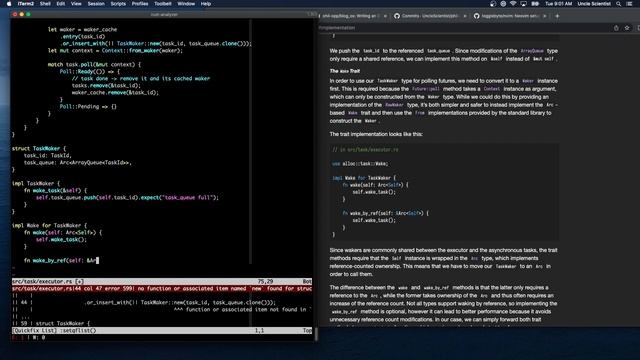The width and height of the screenshot is (640, 360).
Task: Click 'The Wake Trait' heading in article
Action: tap(345, 71)
